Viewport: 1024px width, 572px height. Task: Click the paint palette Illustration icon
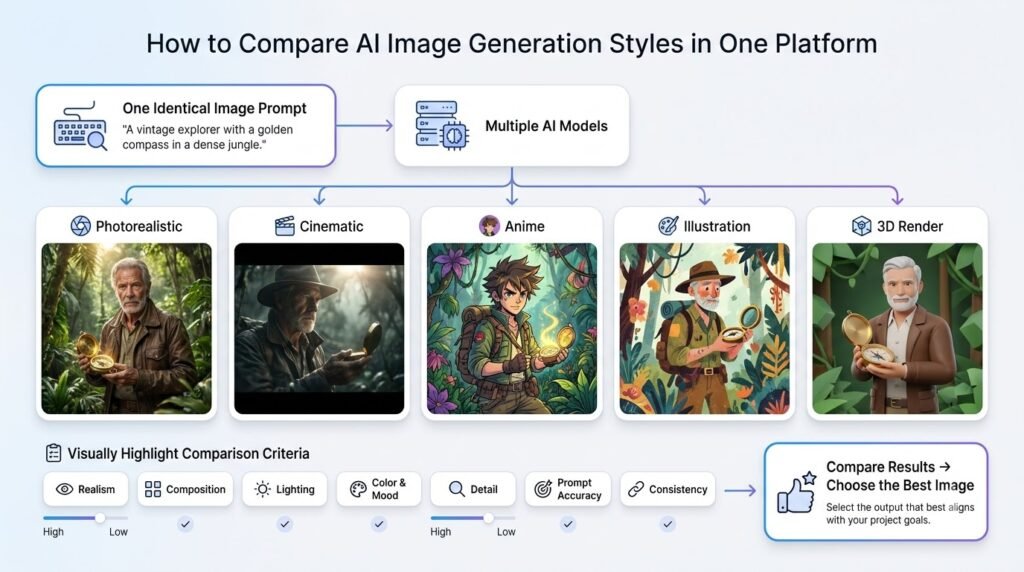point(668,226)
